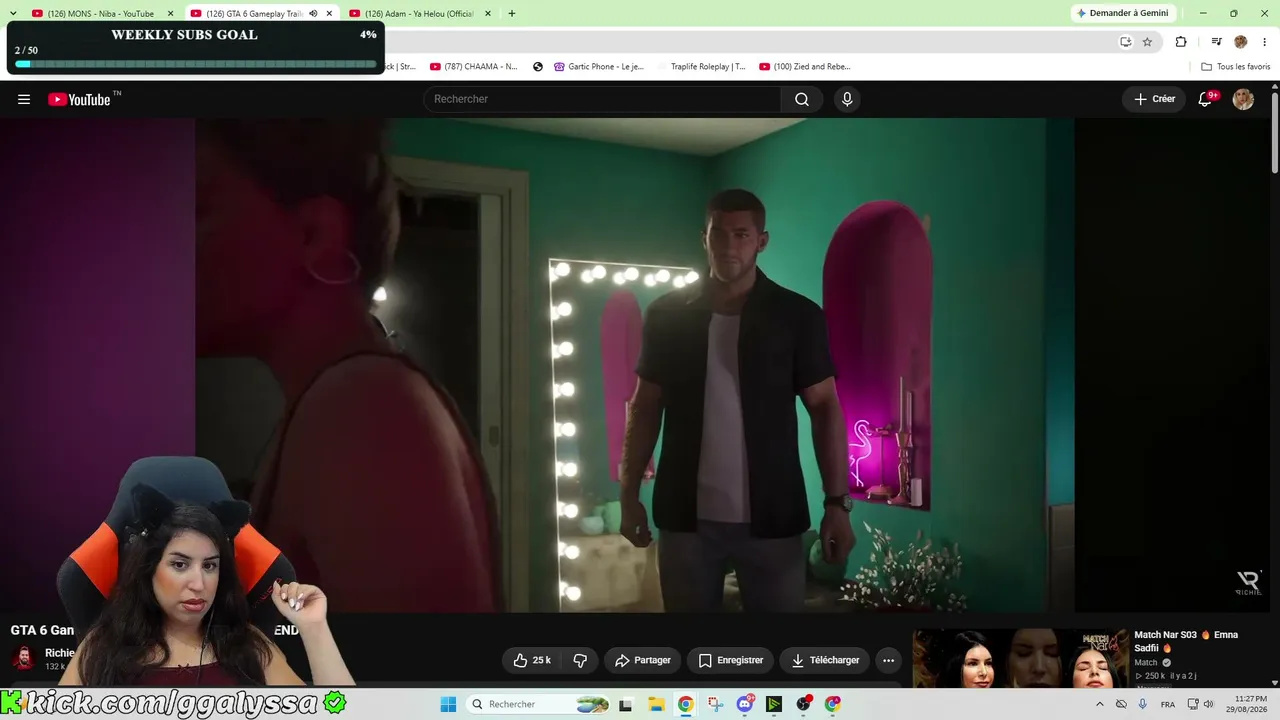Click the Richie watermark on the video
The height and width of the screenshot is (720, 1280).
pos(1249,584)
